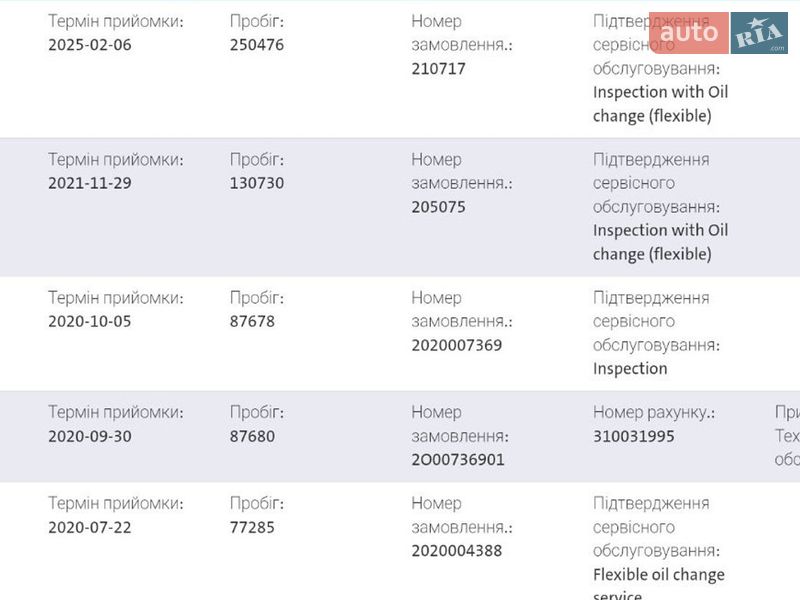This screenshot has height=600, width=800.
Task: Select order number 210717
Action: (x=439, y=69)
